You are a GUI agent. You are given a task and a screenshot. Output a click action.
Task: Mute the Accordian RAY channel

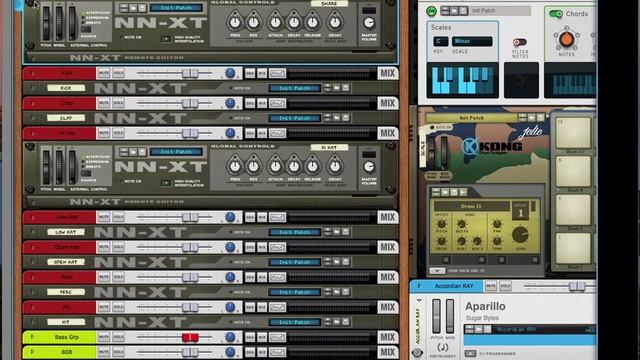[491, 286]
